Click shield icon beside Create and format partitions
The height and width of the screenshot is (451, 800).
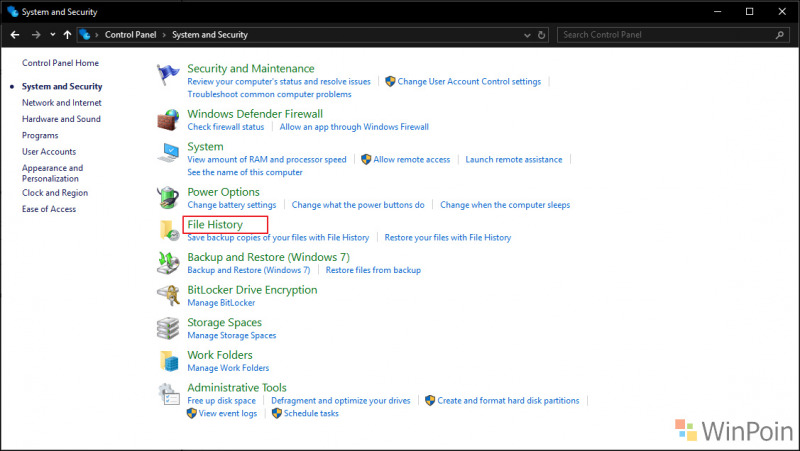pyautogui.click(x=430, y=400)
